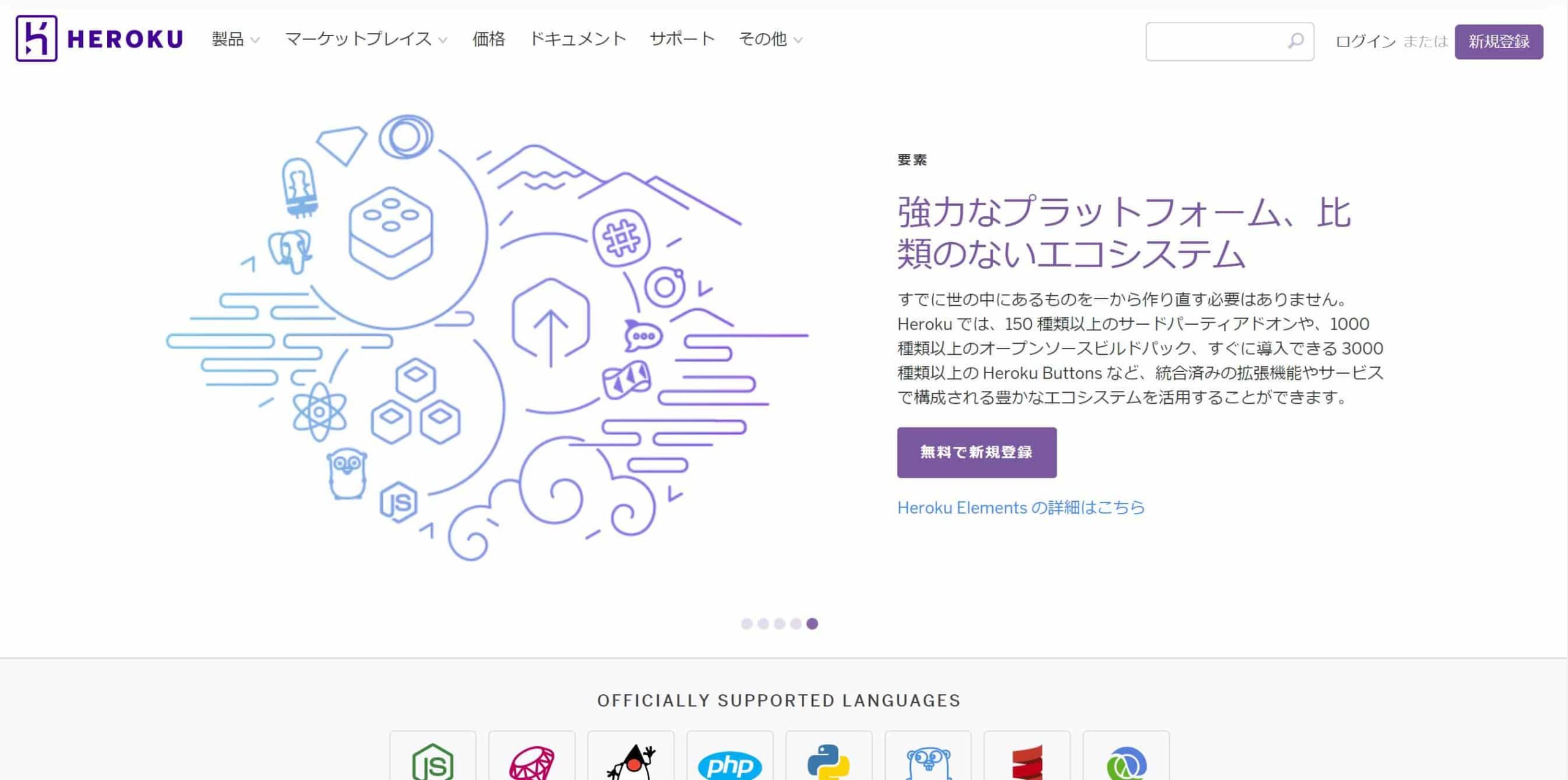Screen dimensions: 1568x780
Task: Click the Elements hero illustration
Action: click(488, 338)
